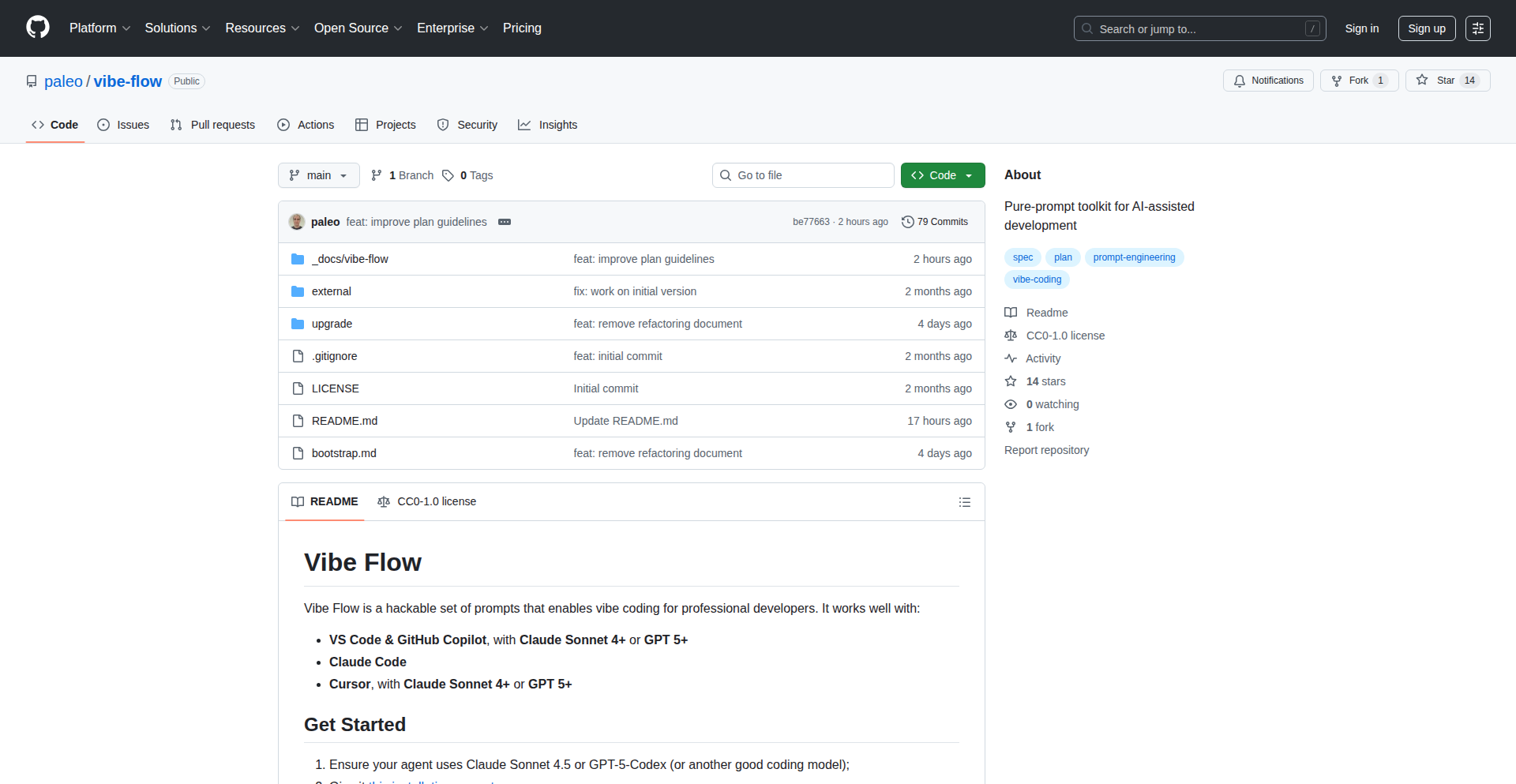1516x784 pixels.
Task: Switch to the Pull requests tab
Action: [x=213, y=125]
